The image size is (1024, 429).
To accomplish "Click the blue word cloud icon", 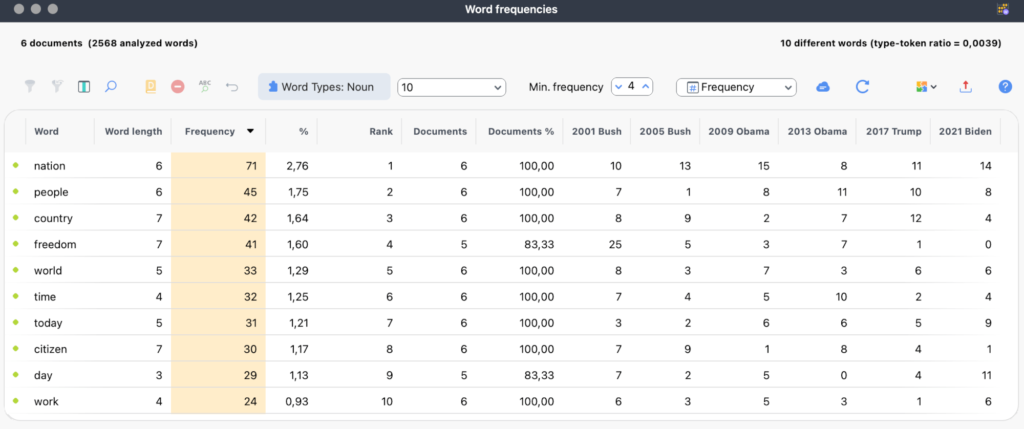I will click(x=824, y=87).
